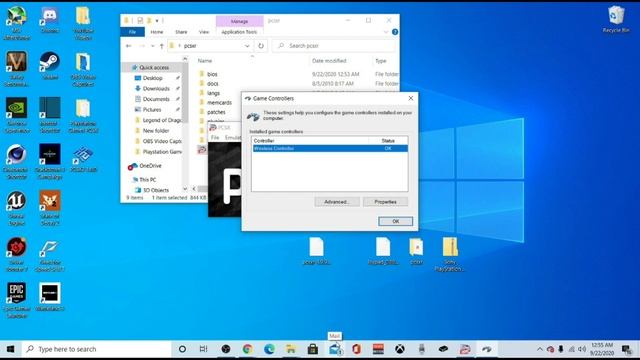Viewport: 640px width, 360px height.
Task: Select Wireless Controller in the list
Action: pos(330,148)
